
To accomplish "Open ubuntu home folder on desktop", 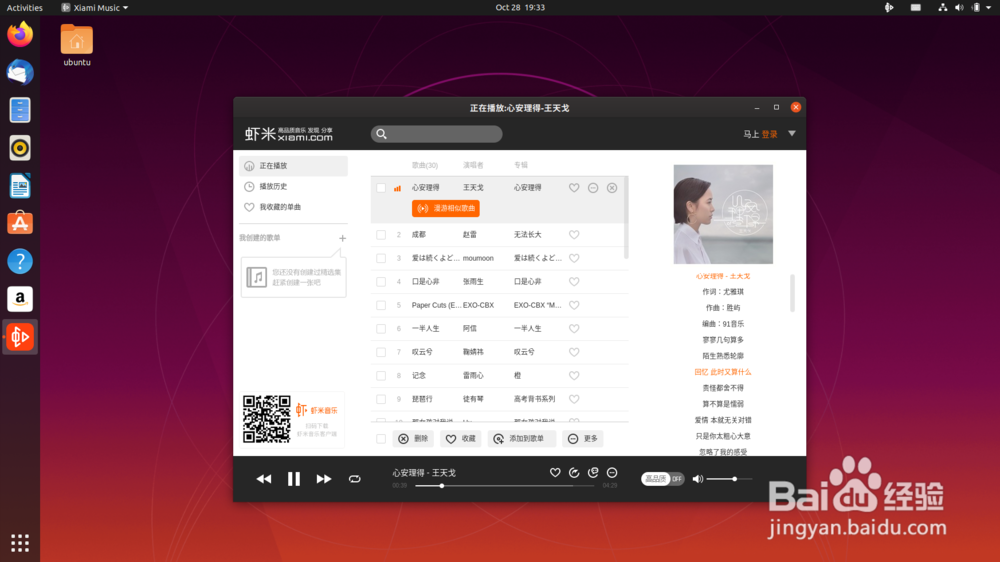I will click(x=77, y=45).
